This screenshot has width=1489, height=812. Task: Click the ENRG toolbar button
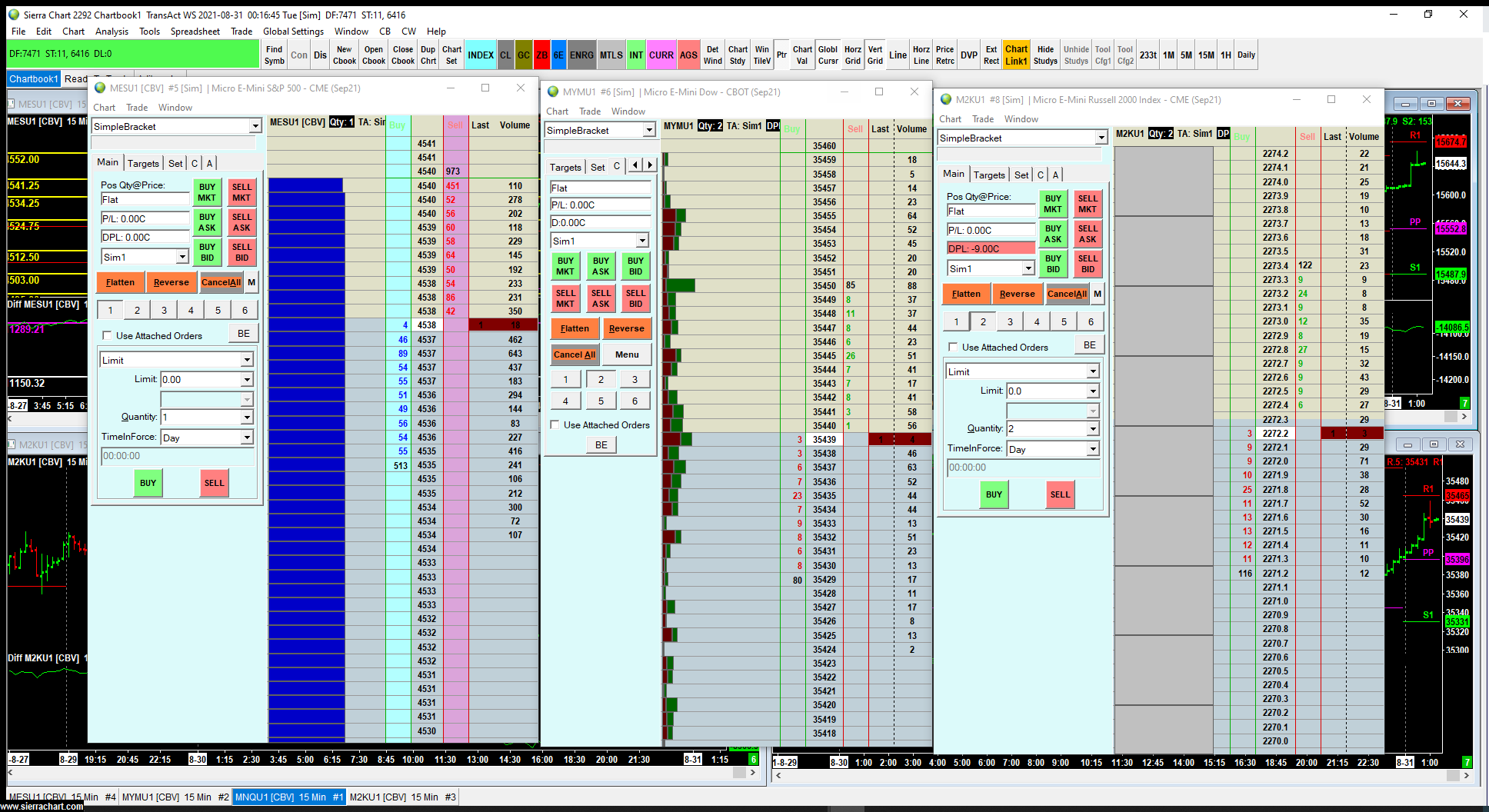pyautogui.click(x=581, y=55)
